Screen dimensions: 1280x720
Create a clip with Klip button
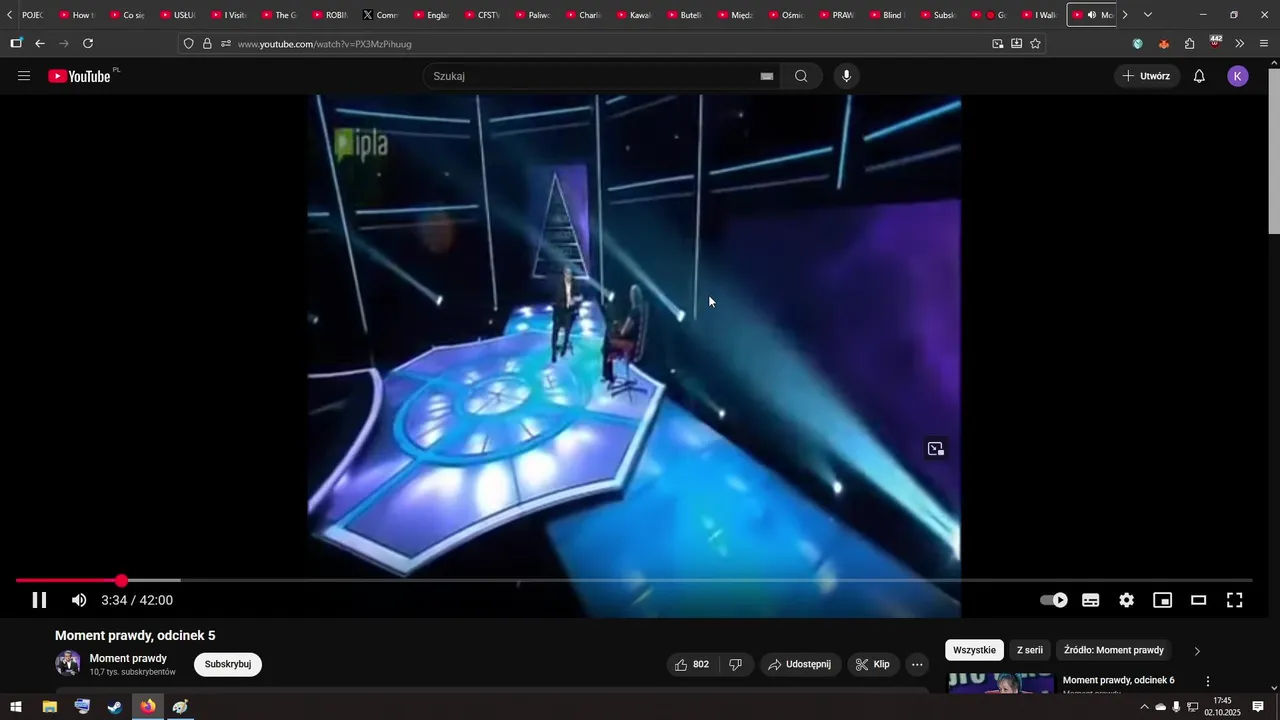873,664
